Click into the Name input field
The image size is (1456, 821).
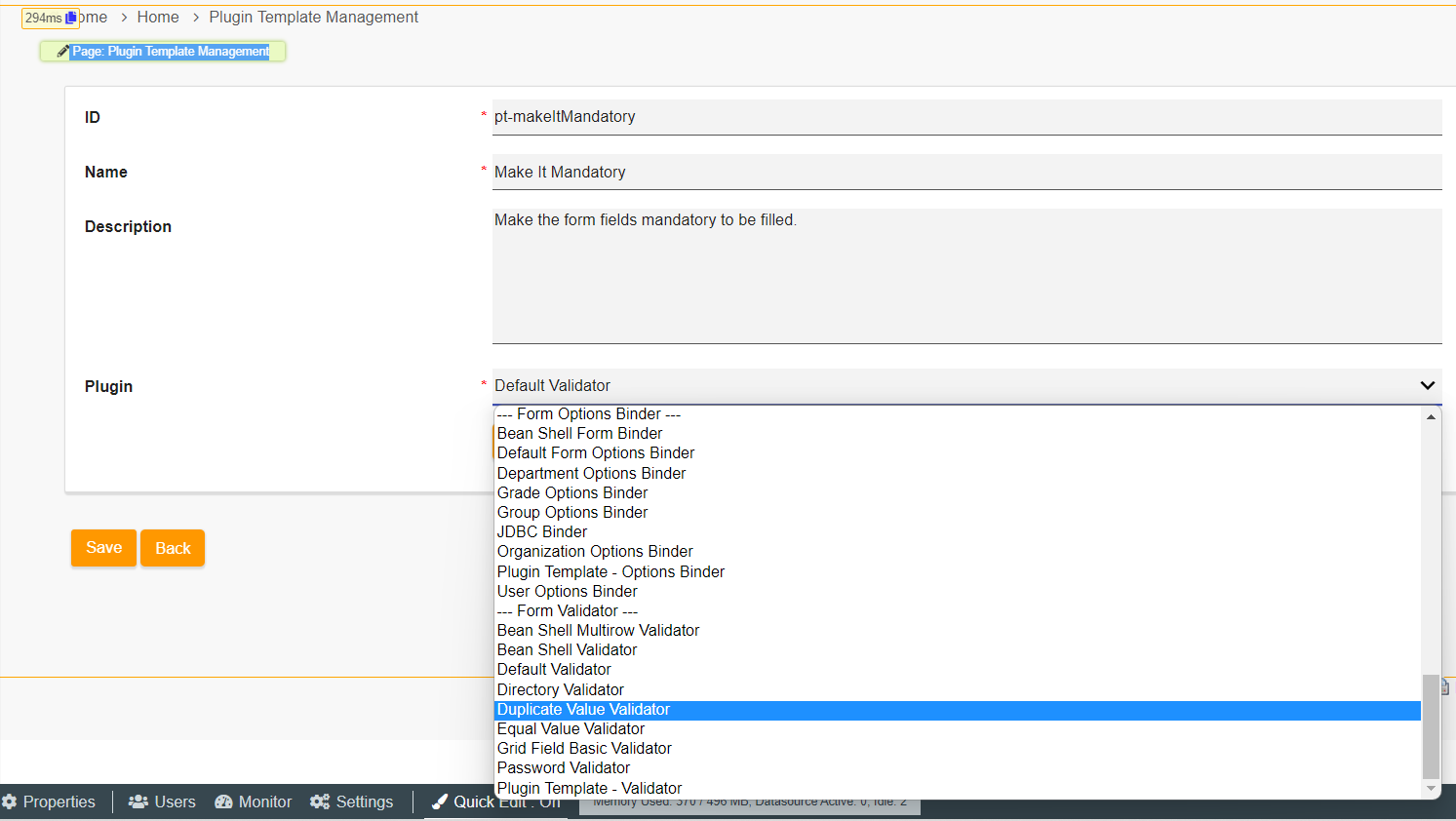point(965,172)
